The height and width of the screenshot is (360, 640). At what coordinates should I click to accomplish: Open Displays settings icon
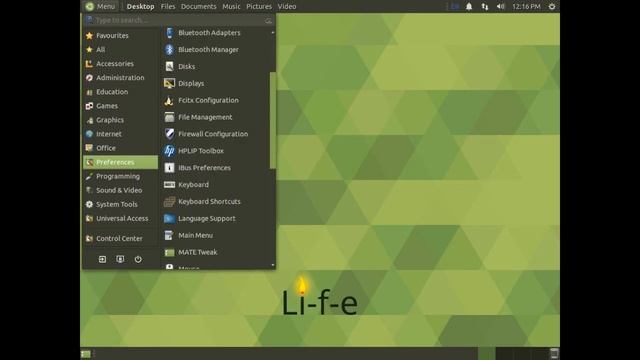click(x=169, y=83)
